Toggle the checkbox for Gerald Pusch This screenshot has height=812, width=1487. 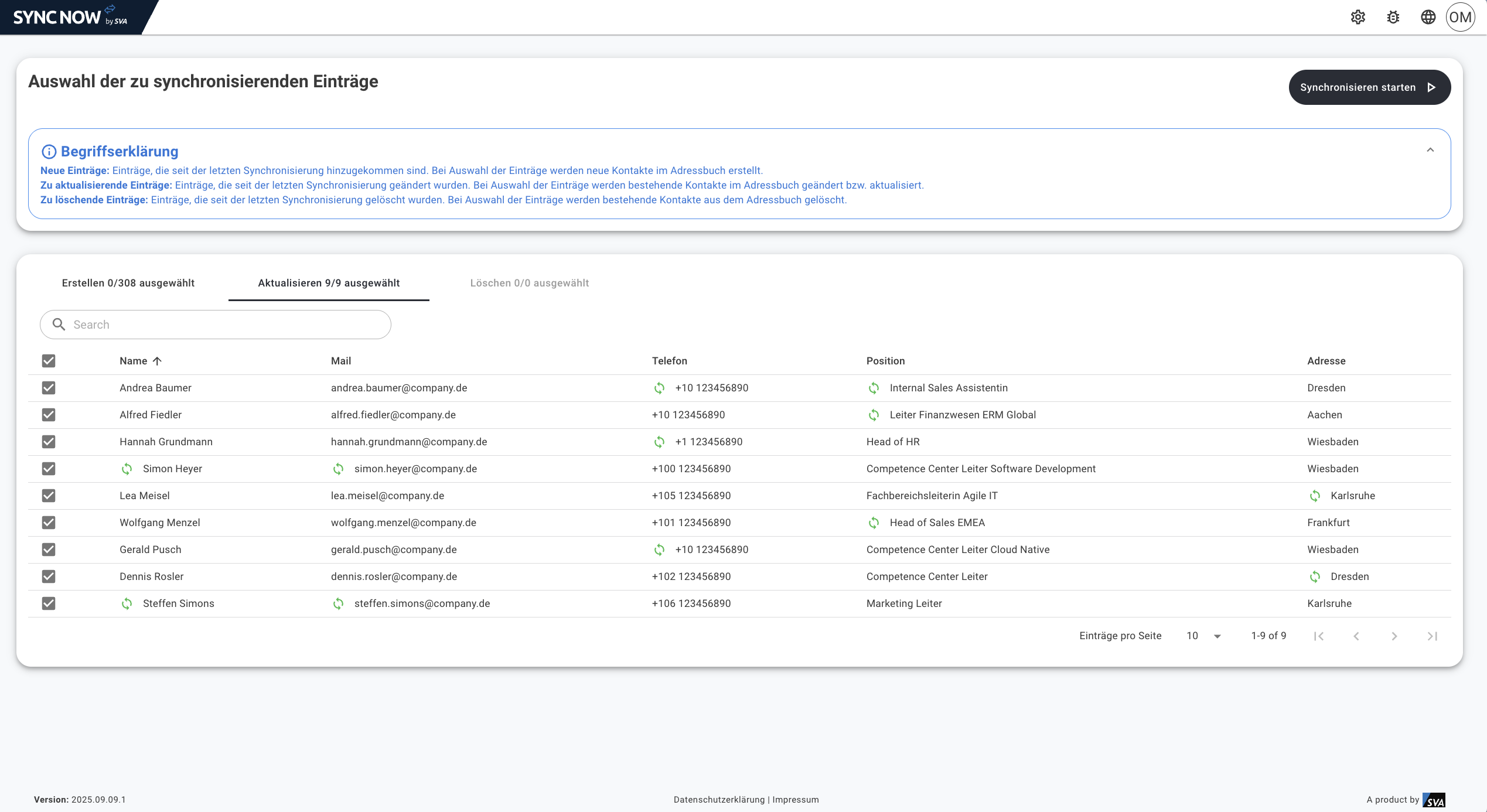(x=49, y=550)
